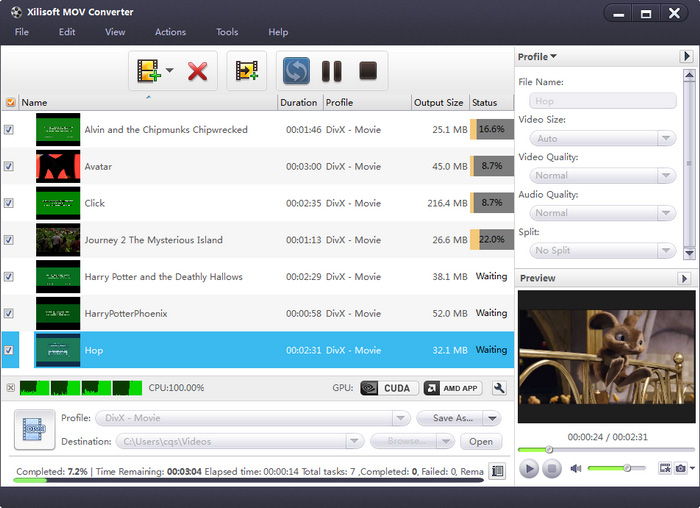Uncheck the Avatar file checkbox
This screenshot has height=508, width=700.
[x=9, y=166]
